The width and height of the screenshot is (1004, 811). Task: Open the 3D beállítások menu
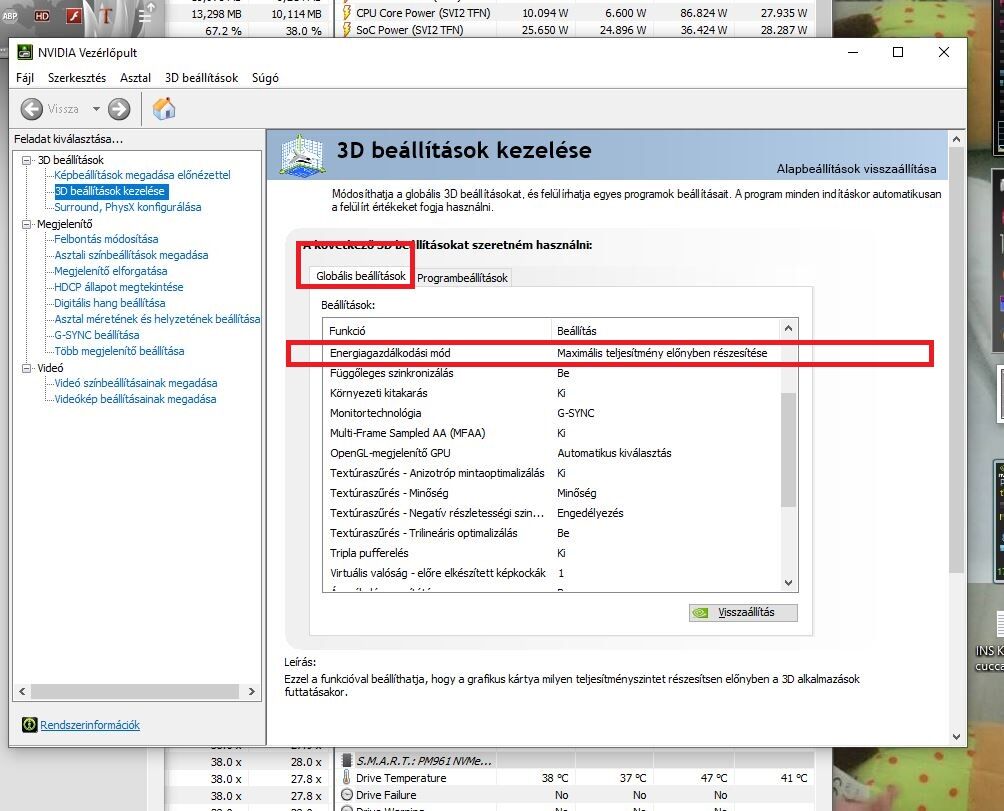tap(201, 77)
